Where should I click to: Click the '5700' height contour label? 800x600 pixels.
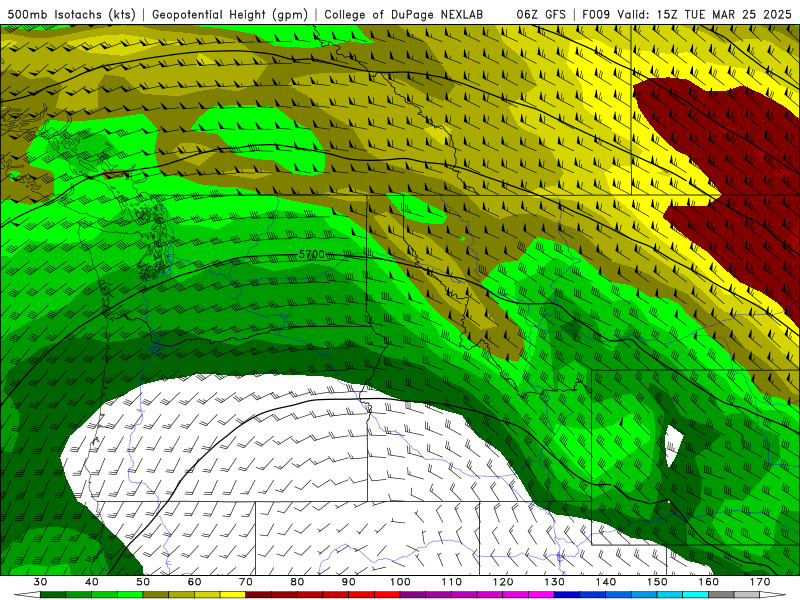click(x=312, y=254)
